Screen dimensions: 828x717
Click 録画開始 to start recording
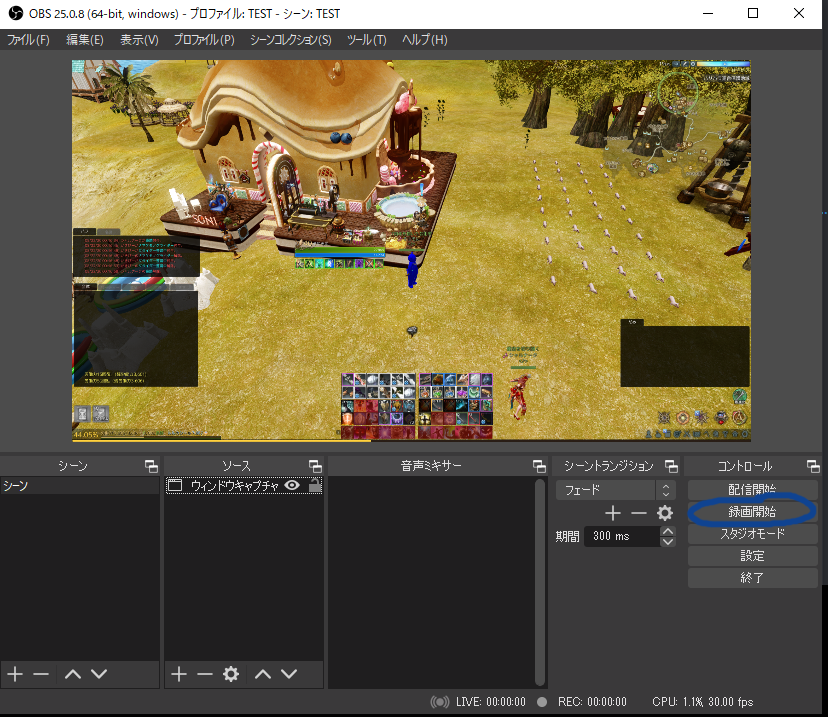pos(752,512)
